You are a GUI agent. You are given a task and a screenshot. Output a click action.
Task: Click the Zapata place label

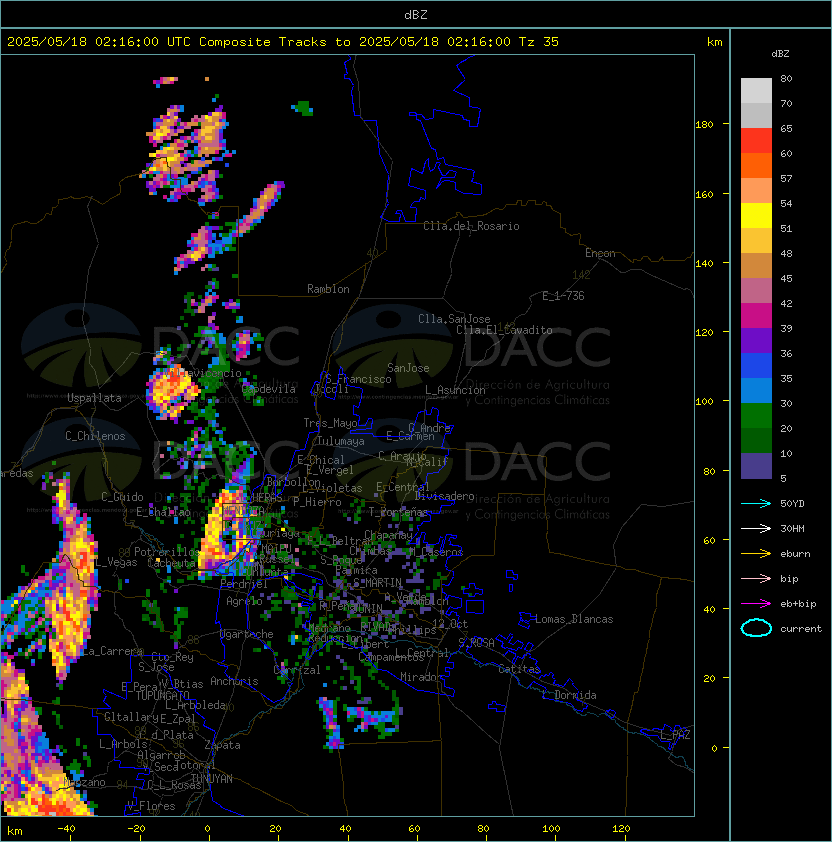[222, 745]
